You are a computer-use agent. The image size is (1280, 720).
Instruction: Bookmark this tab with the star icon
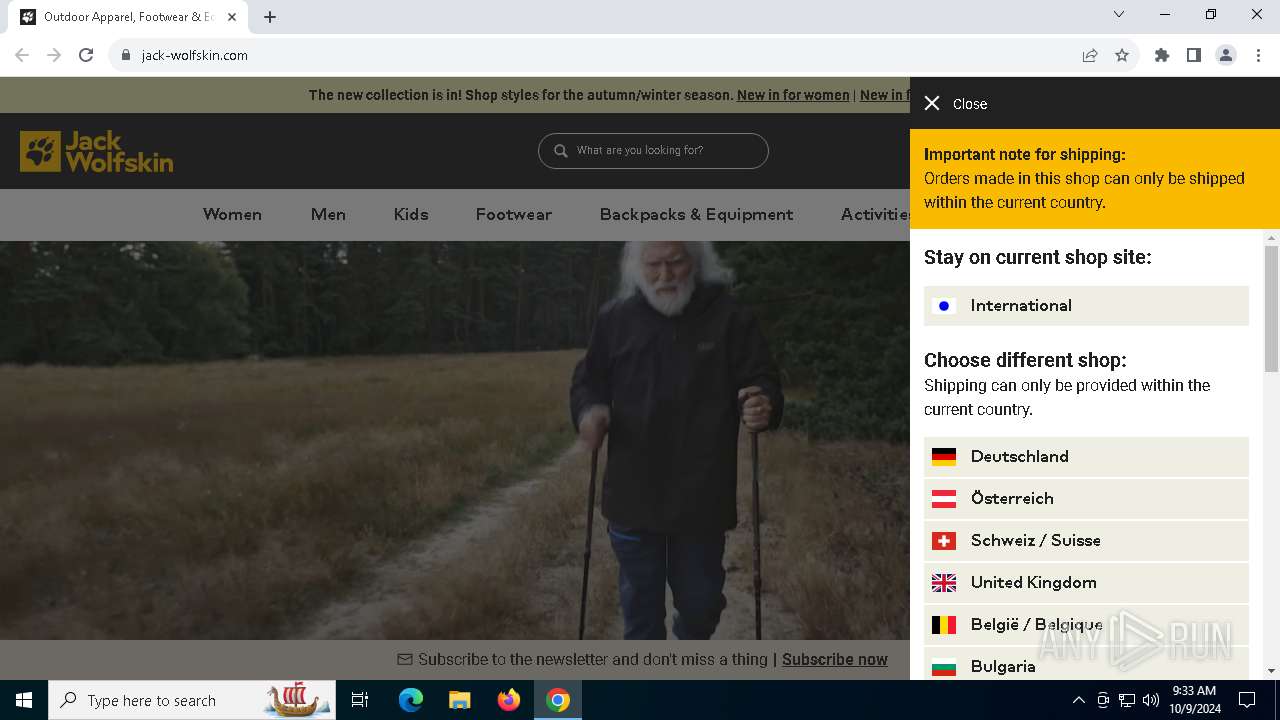pyautogui.click(x=1122, y=55)
